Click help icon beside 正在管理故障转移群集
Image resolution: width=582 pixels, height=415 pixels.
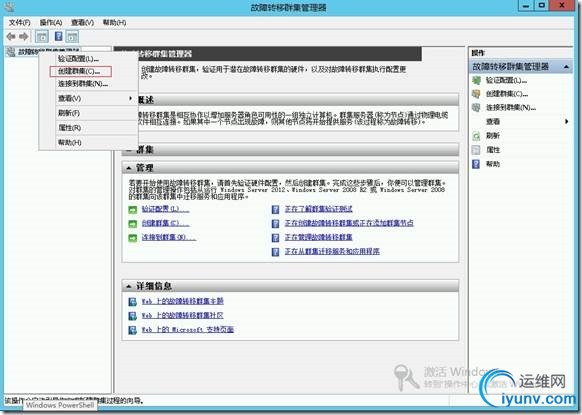[x=275, y=238]
